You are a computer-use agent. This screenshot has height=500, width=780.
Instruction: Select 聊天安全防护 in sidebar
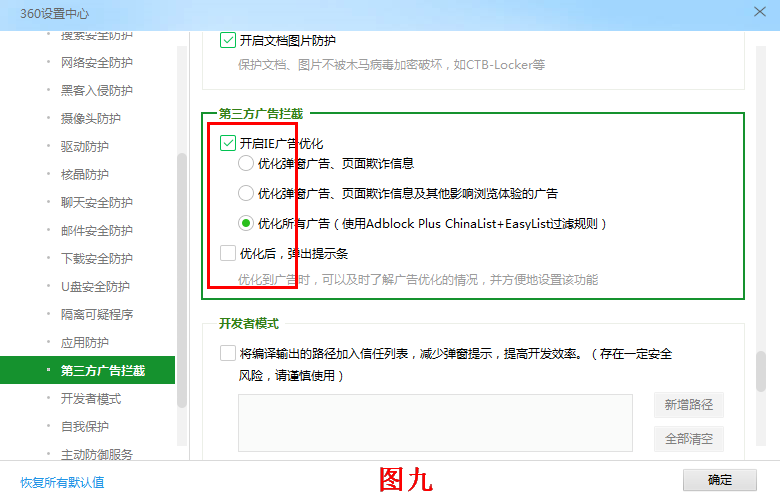point(97,202)
